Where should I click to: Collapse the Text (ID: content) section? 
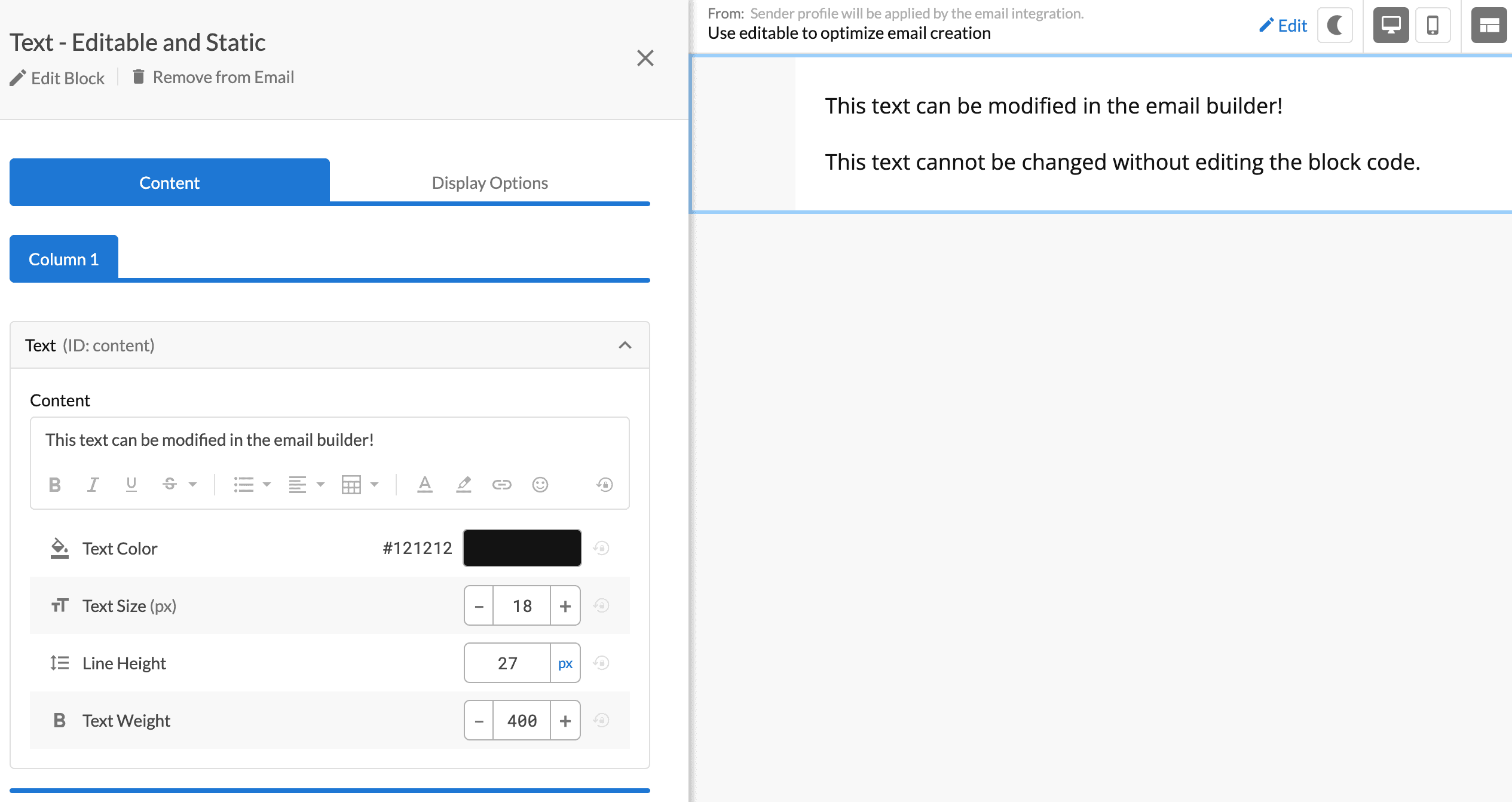[625, 345]
